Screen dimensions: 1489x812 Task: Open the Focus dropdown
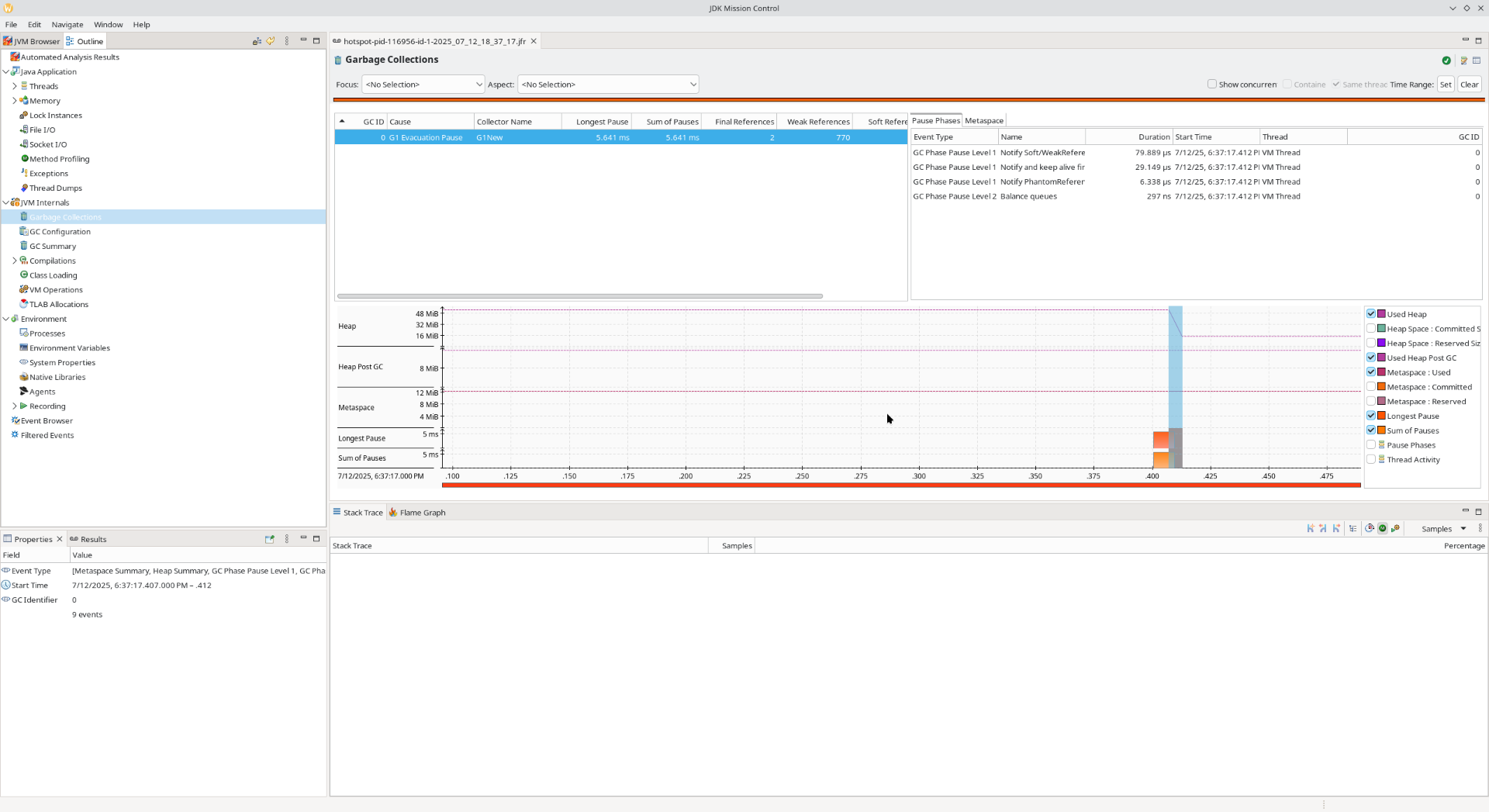tap(423, 85)
